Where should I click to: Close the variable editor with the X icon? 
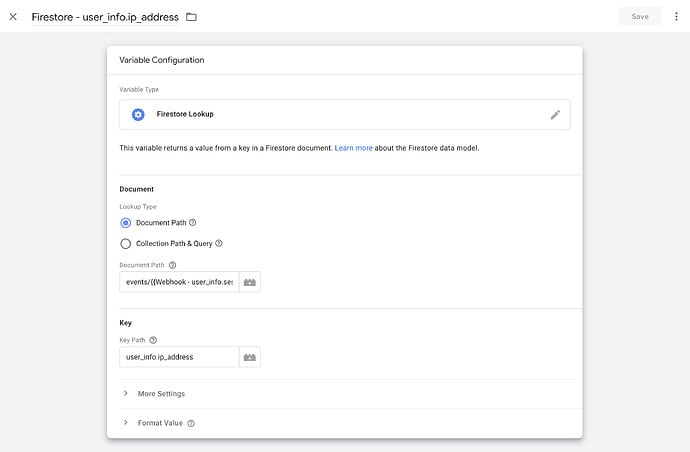click(x=13, y=17)
